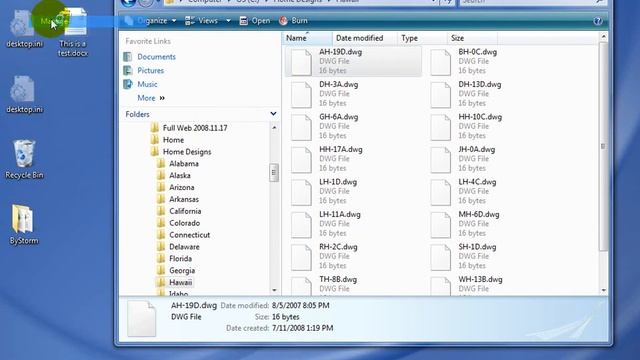Select the DH-3A.dwg file icon
Image resolution: width=640 pixels, height=360 pixels.
(x=301, y=95)
